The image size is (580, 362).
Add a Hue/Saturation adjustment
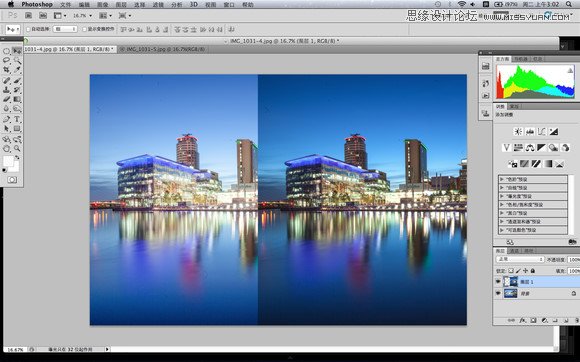[518, 148]
